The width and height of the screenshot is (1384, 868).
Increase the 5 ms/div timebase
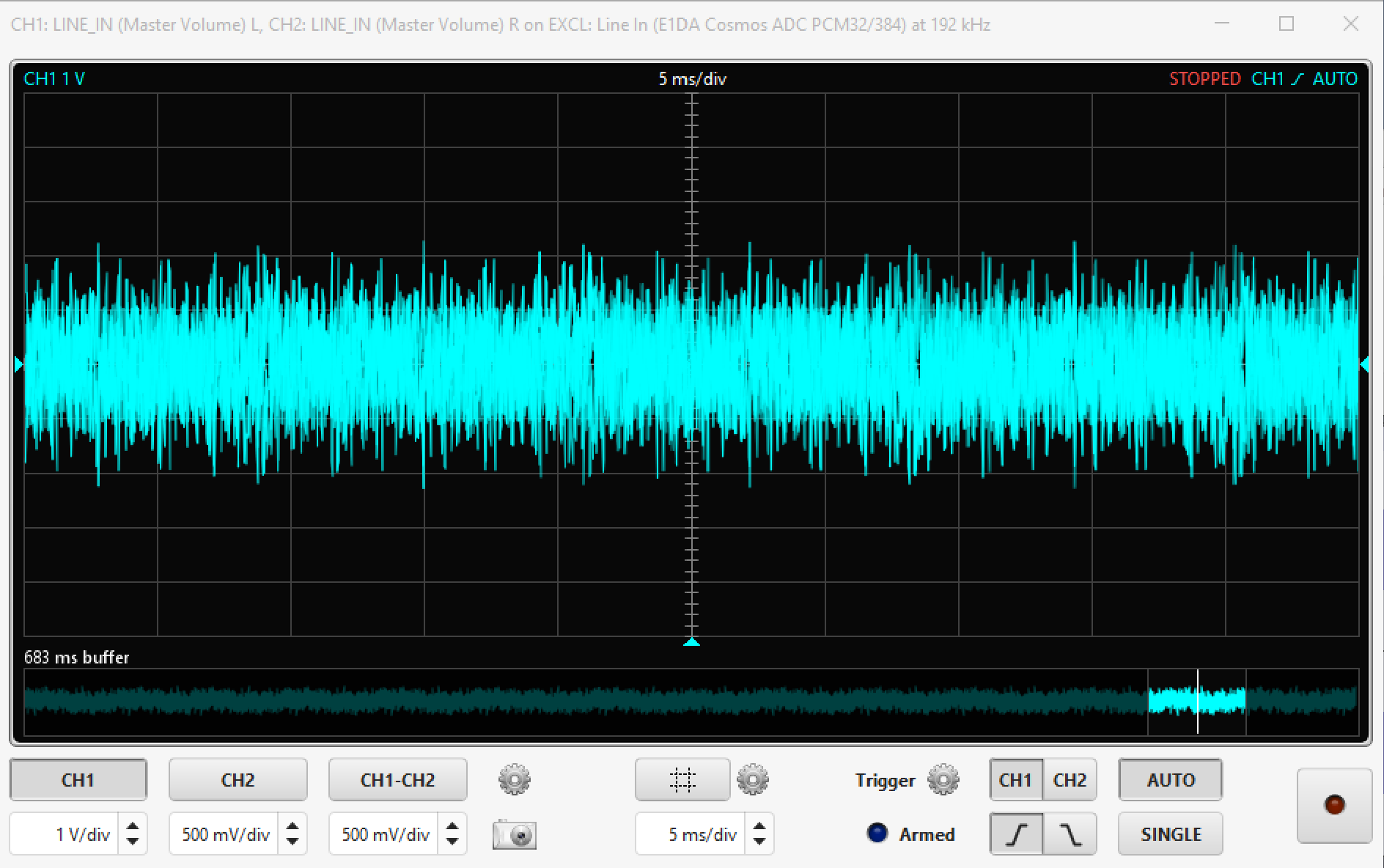point(759,826)
